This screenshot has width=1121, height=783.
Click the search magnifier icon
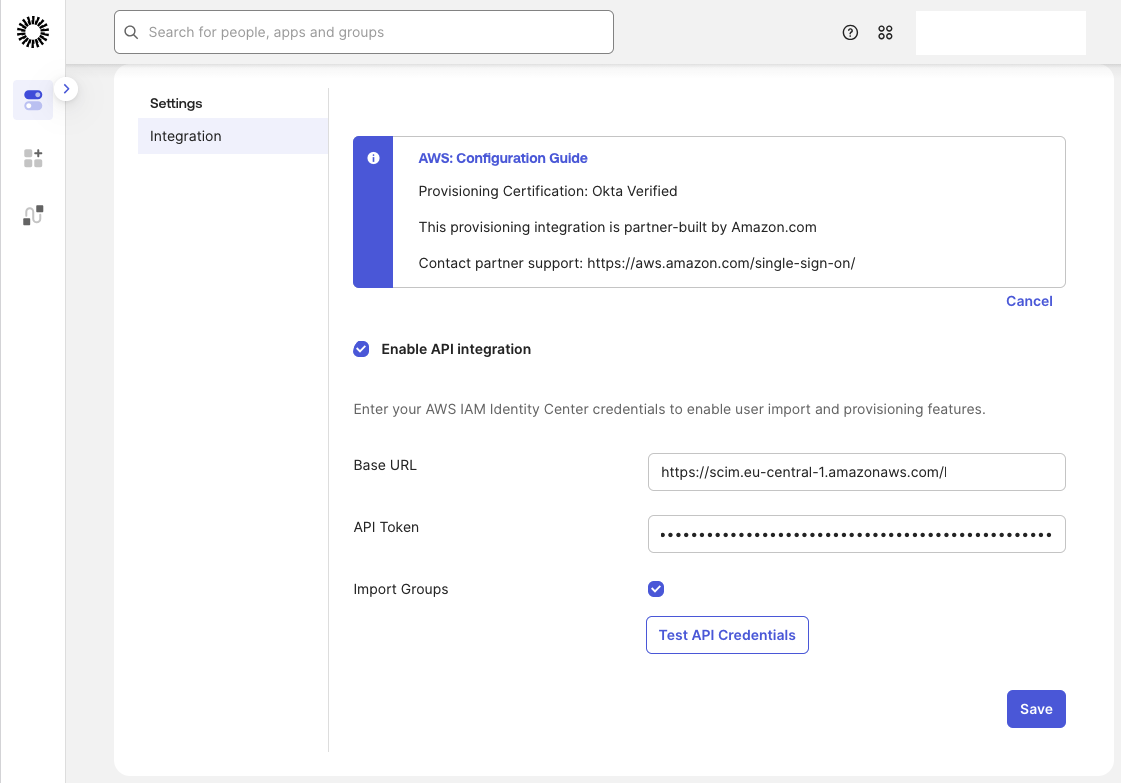(x=131, y=32)
